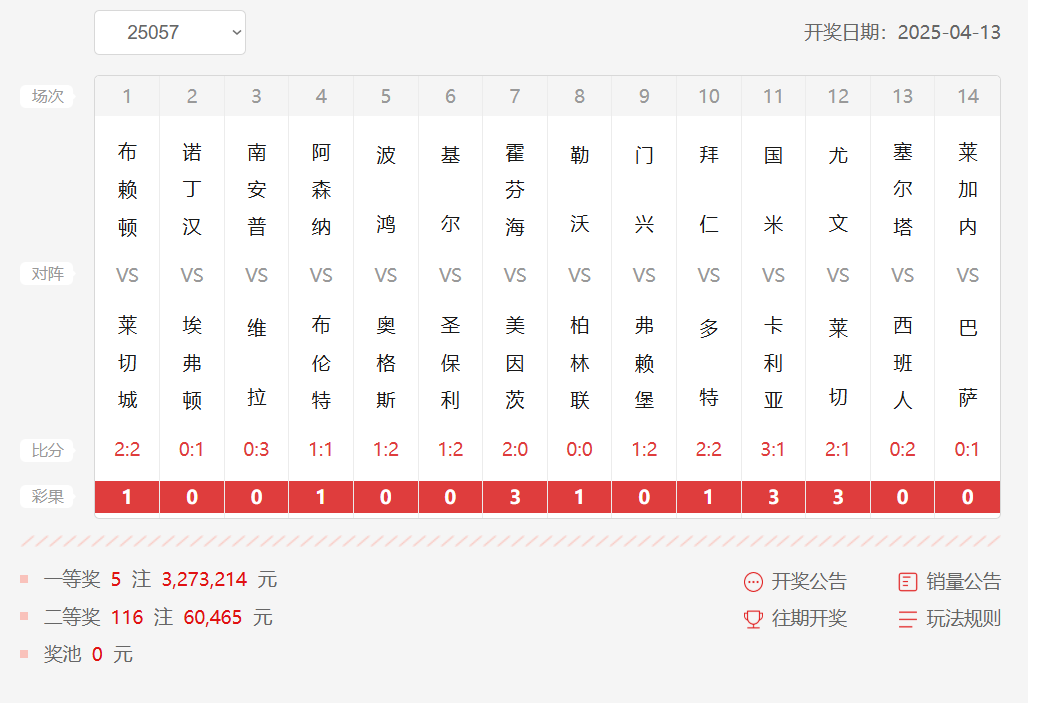Click home team 诺丁汉
This screenshot has height=703, width=1039.
[x=191, y=190]
